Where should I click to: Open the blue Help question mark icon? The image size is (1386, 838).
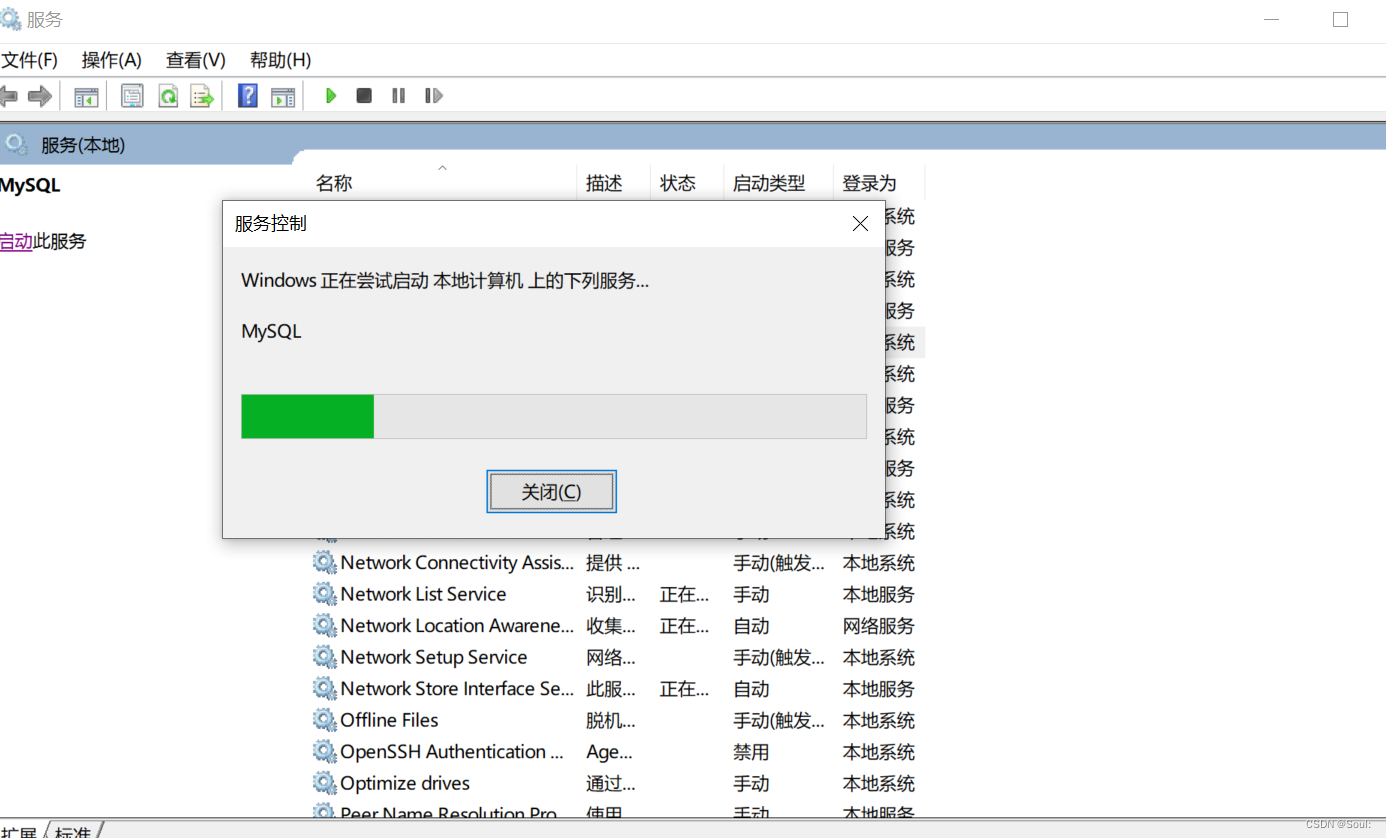248,96
